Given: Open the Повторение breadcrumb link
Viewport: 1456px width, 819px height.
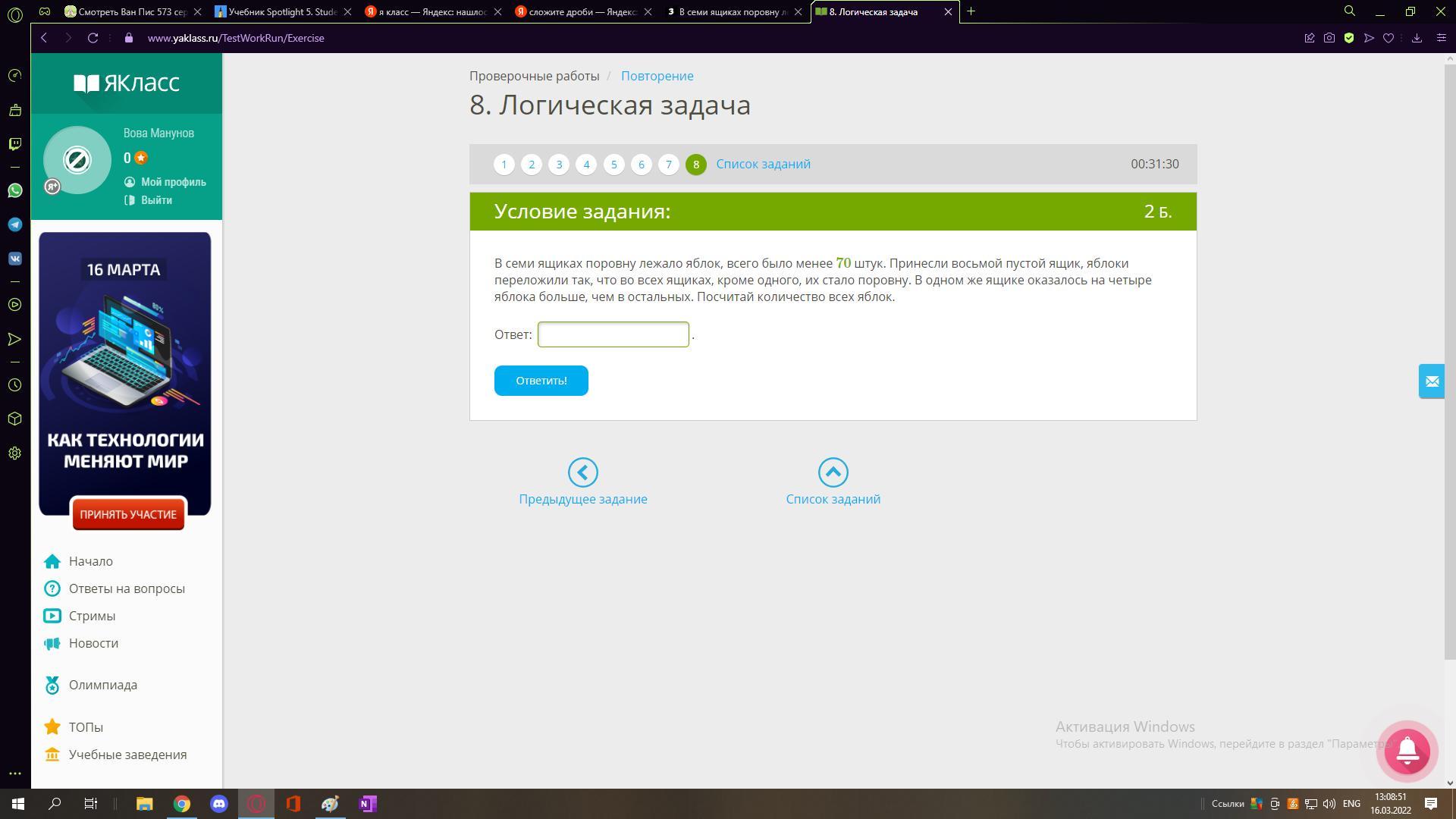Looking at the screenshot, I should [x=657, y=76].
